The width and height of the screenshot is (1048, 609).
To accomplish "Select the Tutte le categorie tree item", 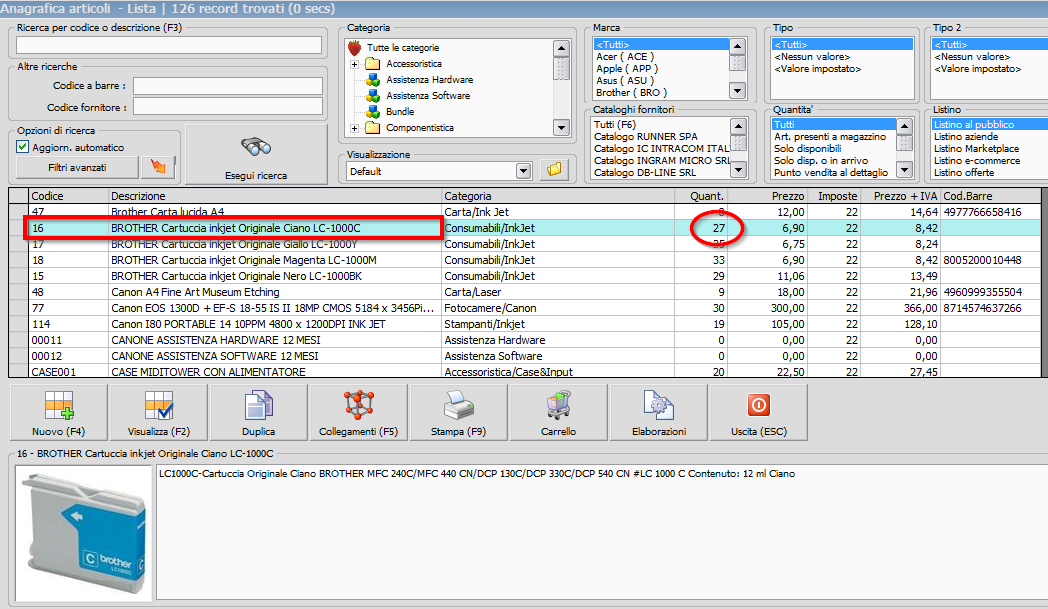I will click(x=403, y=47).
